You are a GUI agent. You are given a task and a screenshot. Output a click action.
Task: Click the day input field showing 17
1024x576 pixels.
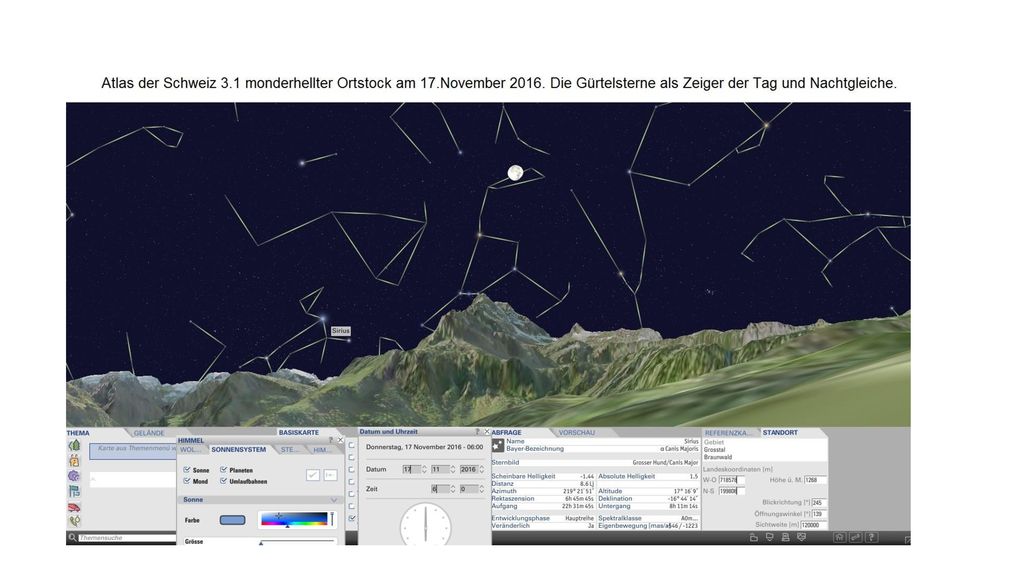[x=411, y=469]
